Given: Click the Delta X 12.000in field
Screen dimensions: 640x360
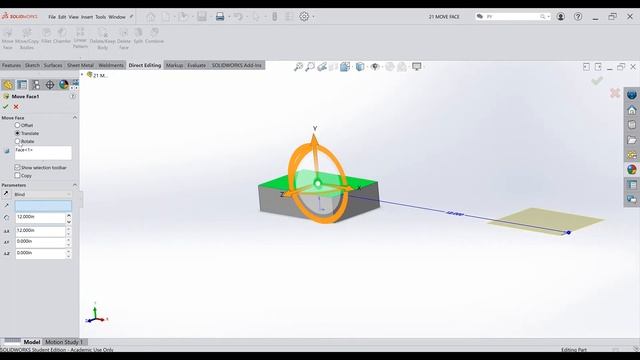Looking at the screenshot, I should pos(40,231).
